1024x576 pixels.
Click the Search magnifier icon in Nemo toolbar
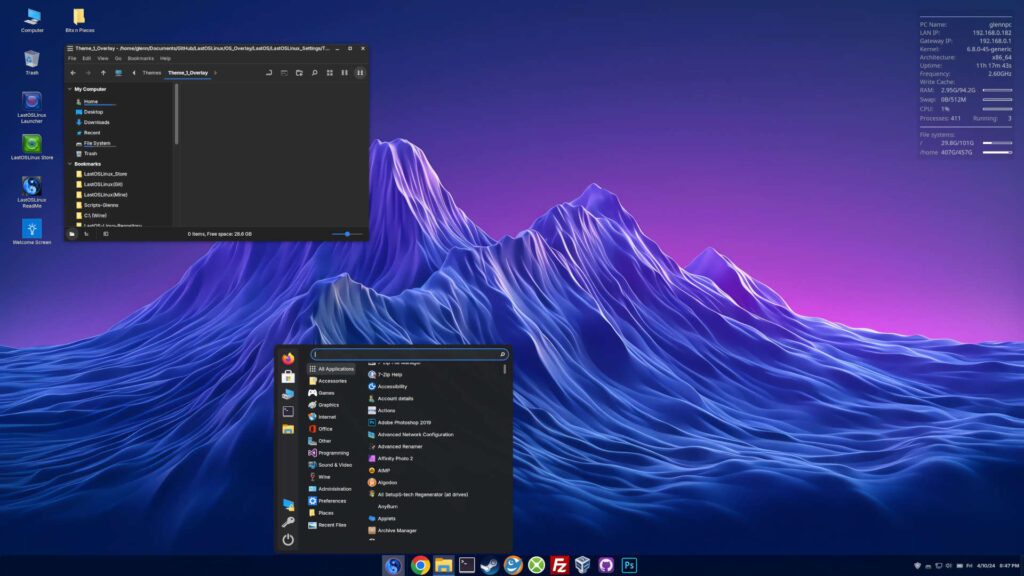tap(314, 73)
